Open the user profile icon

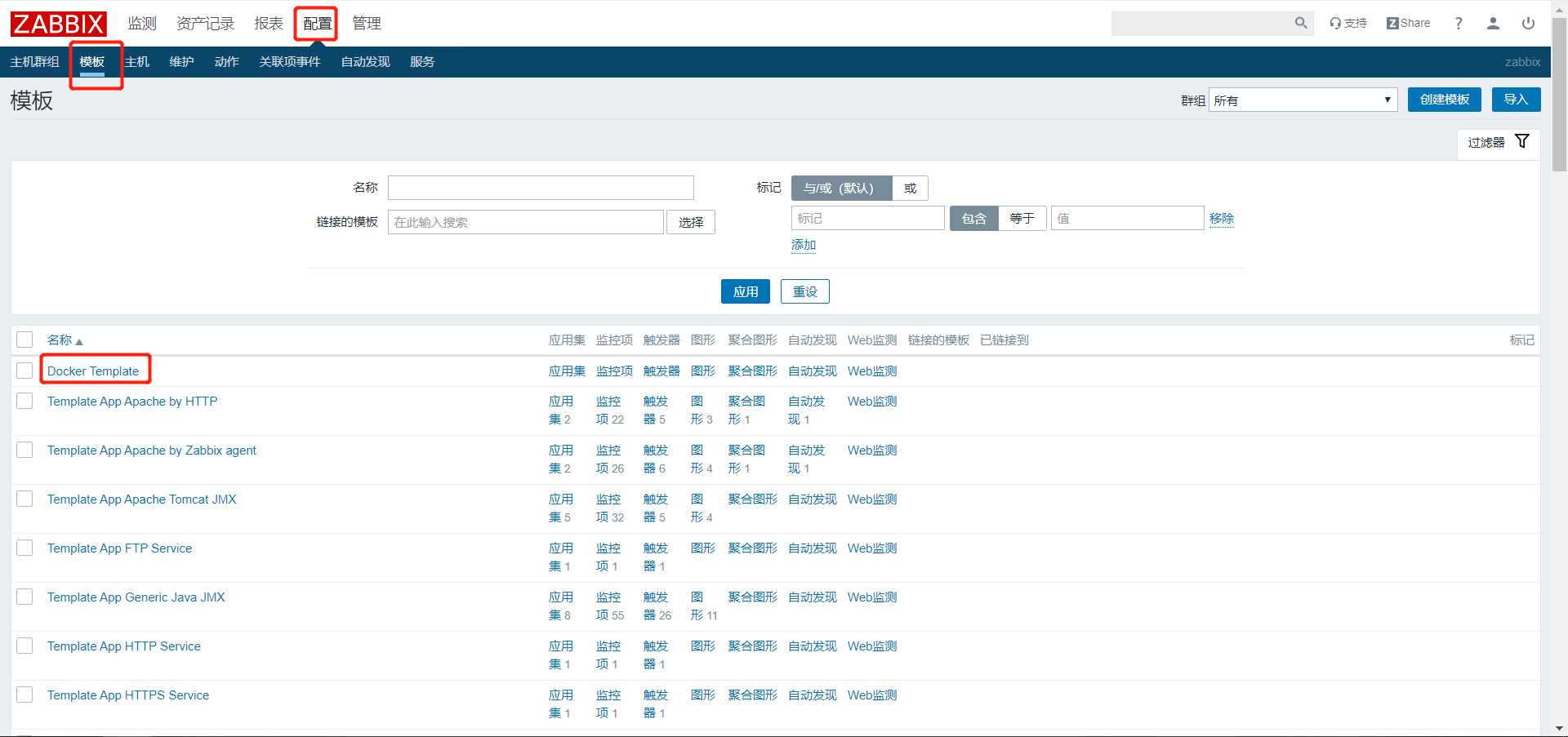(1493, 23)
